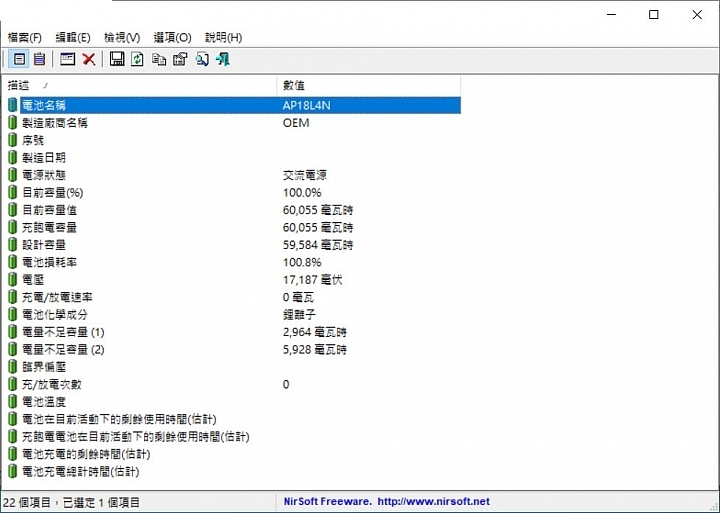
Task: Open the 檢視(V) menu
Action: point(122,37)
